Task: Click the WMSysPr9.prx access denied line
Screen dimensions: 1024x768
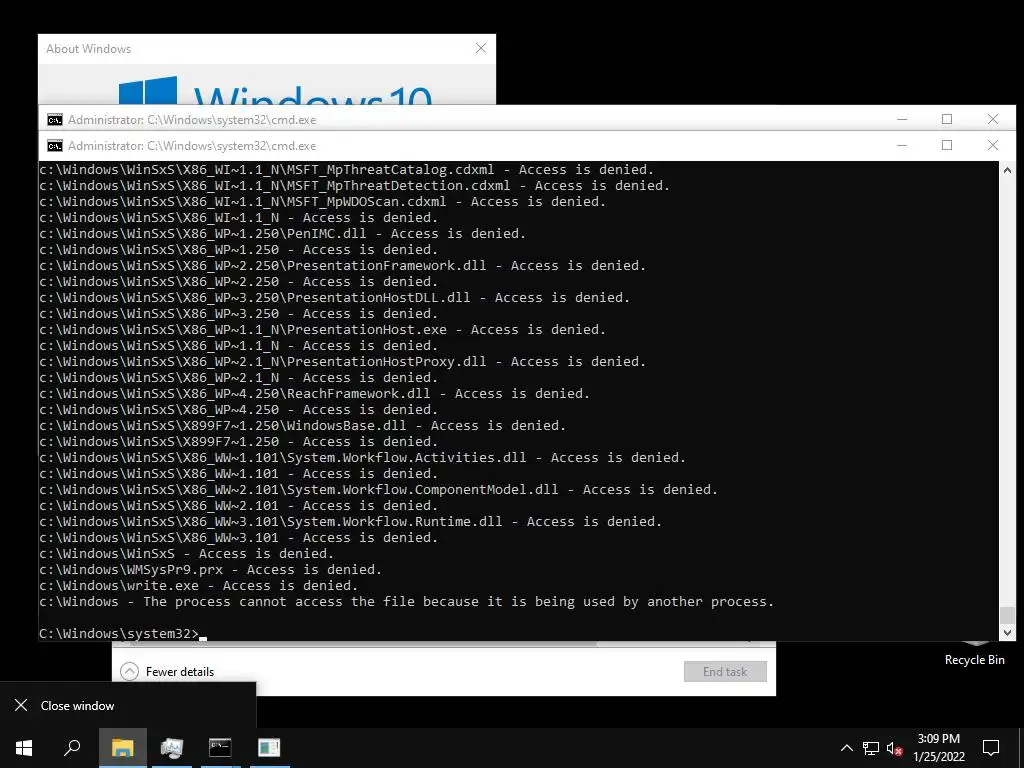Action: tap(210, 569)
